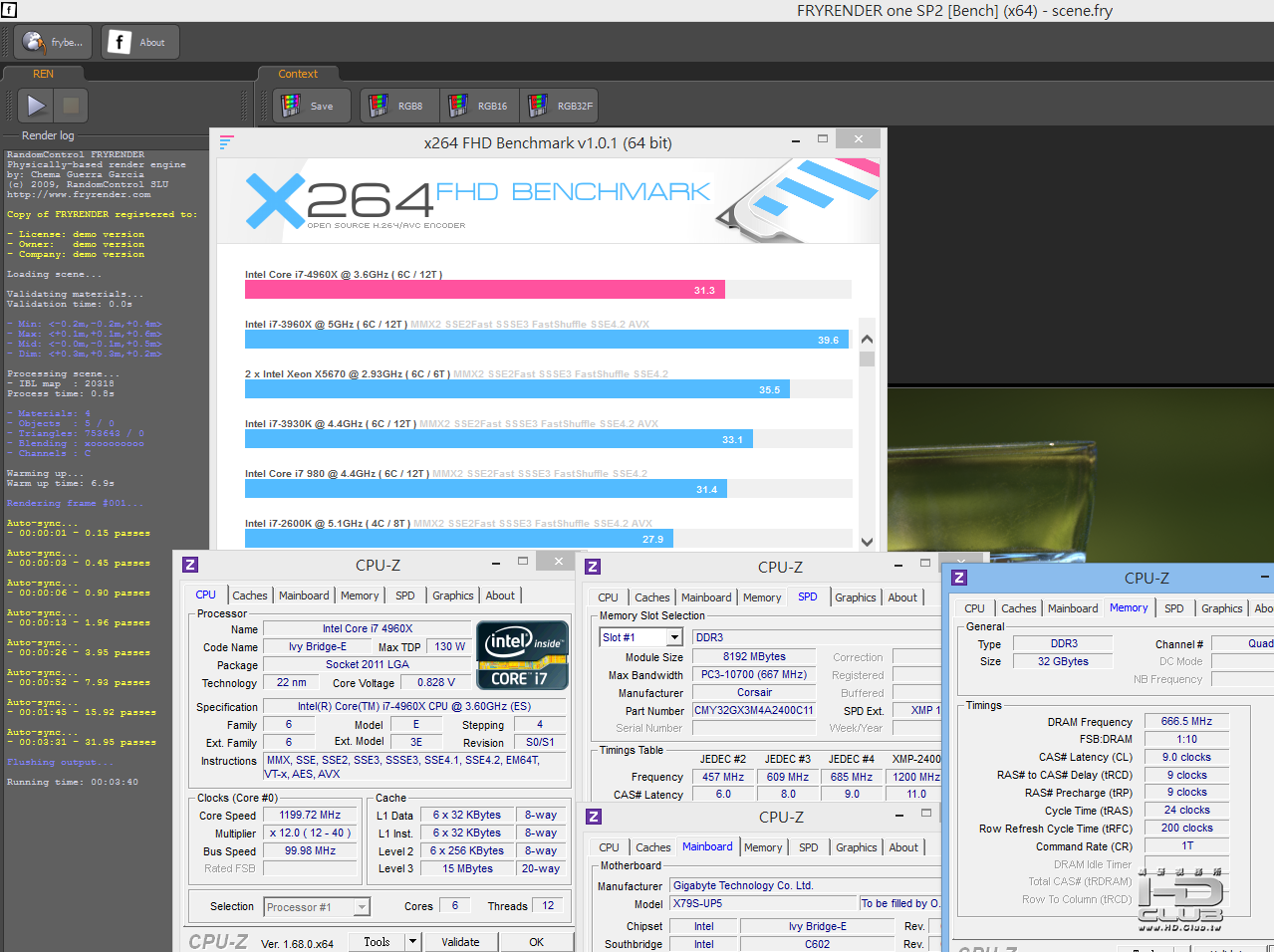
Task: Click the DRAM Frequency 666.5 MHz value
Action: coord(1186,721)
